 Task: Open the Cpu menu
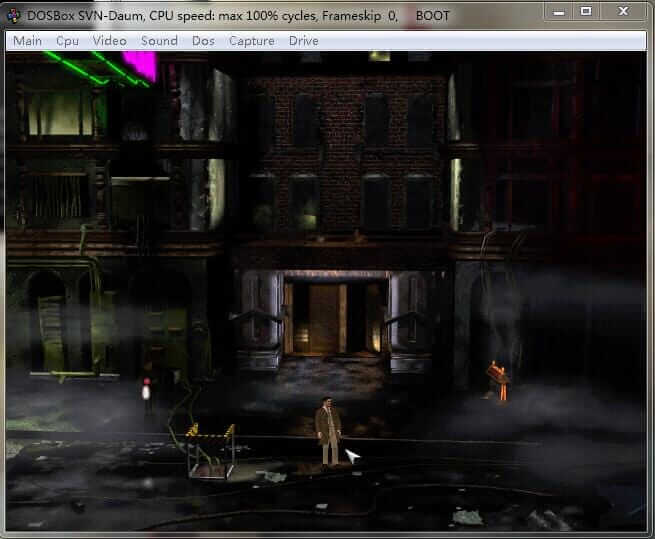coord(67,41)
